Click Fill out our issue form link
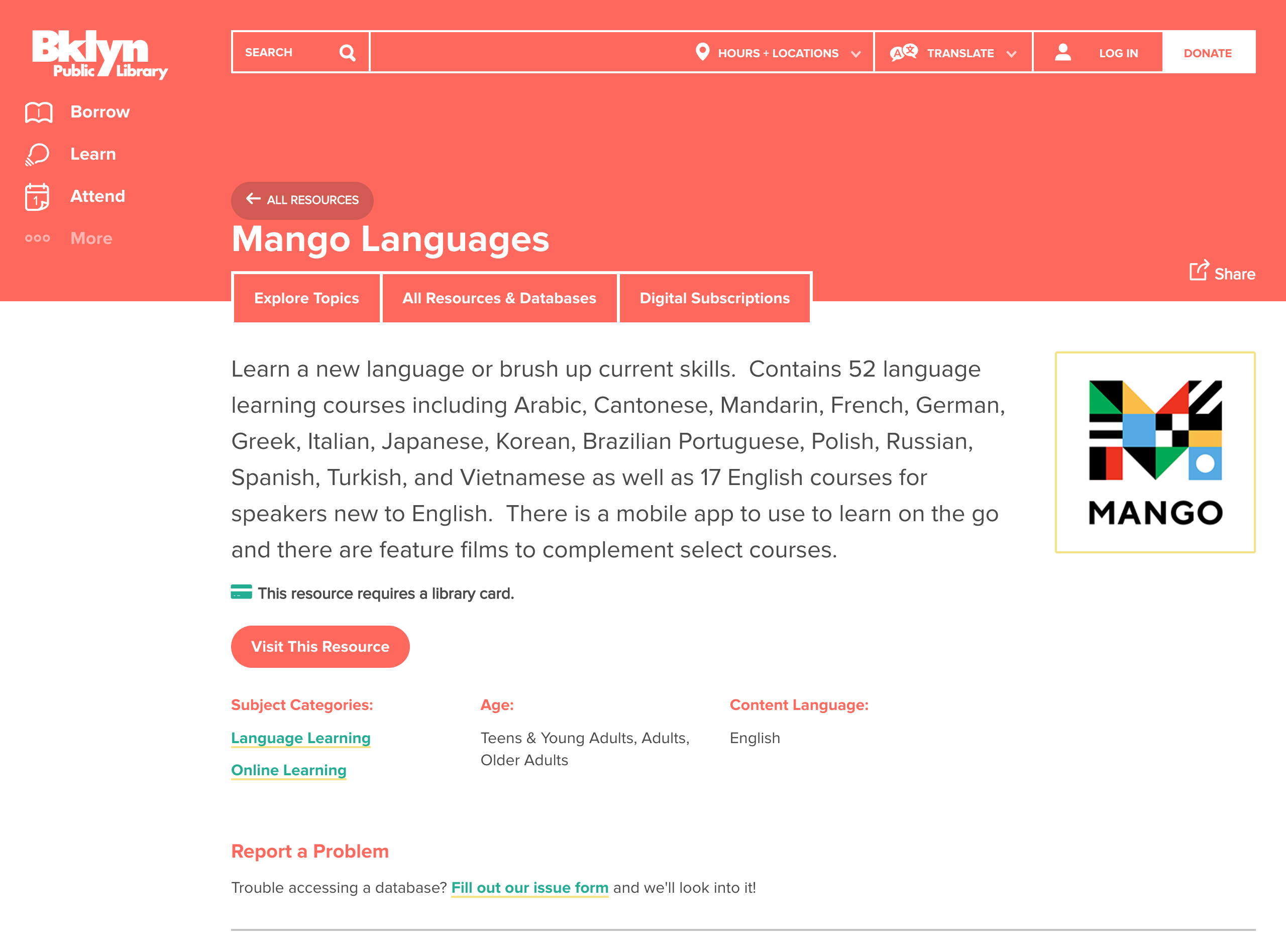1286x952 pixels. tap(530, 888)
